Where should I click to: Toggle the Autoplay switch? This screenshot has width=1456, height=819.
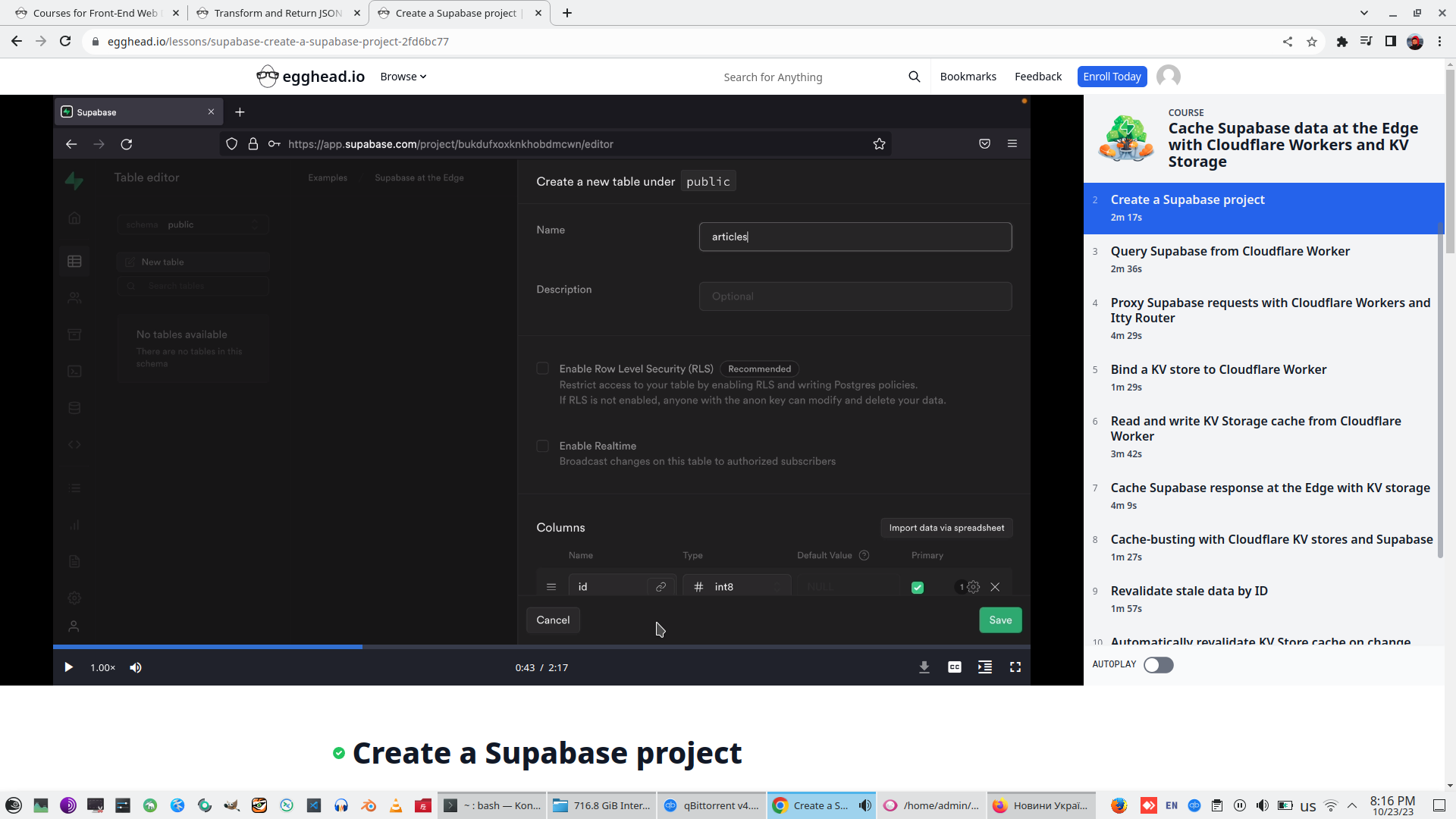point(1158,665)
